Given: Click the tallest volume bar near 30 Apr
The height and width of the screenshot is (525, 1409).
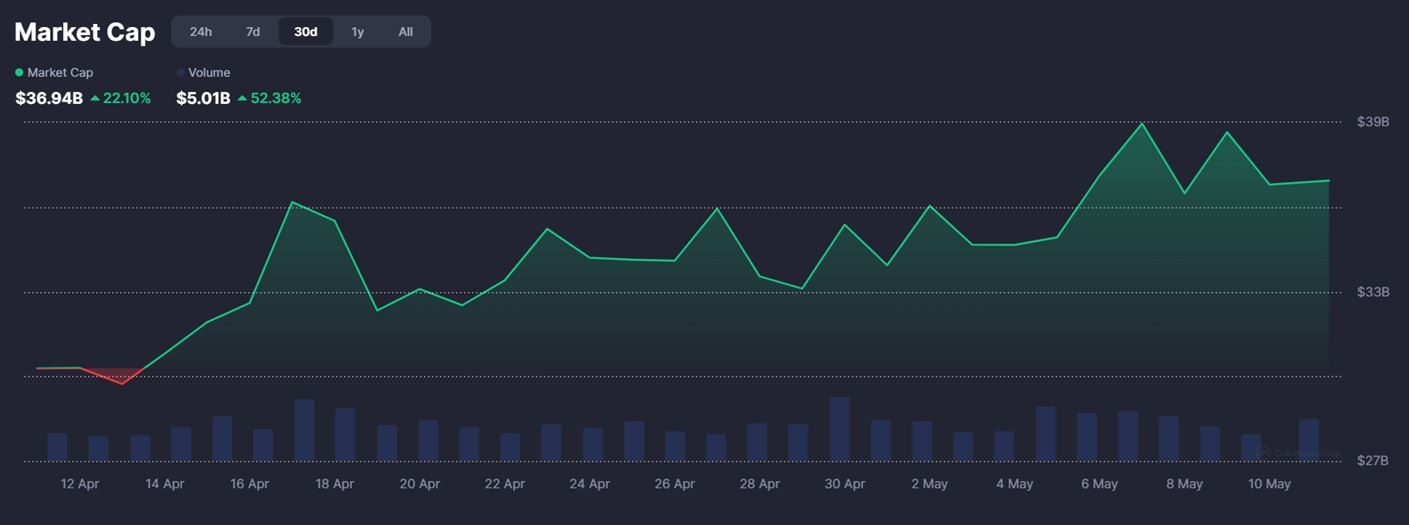Looking at the screenshot, I should coord(840,429).
